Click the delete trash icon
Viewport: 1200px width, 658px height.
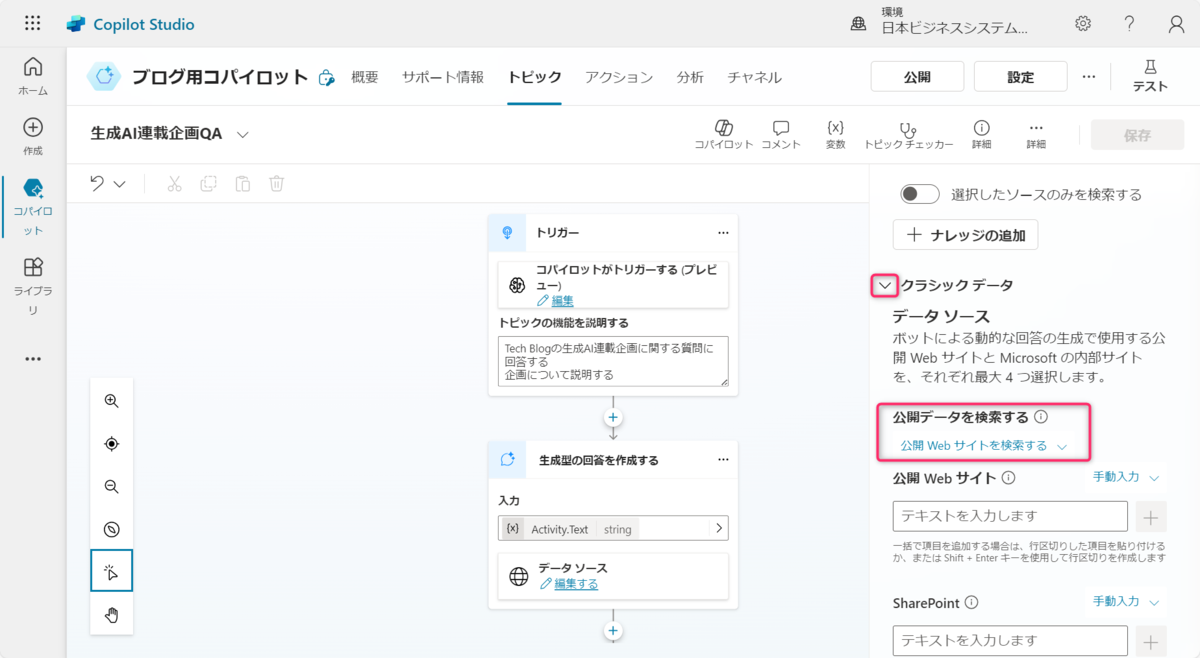tap(277, 183)
